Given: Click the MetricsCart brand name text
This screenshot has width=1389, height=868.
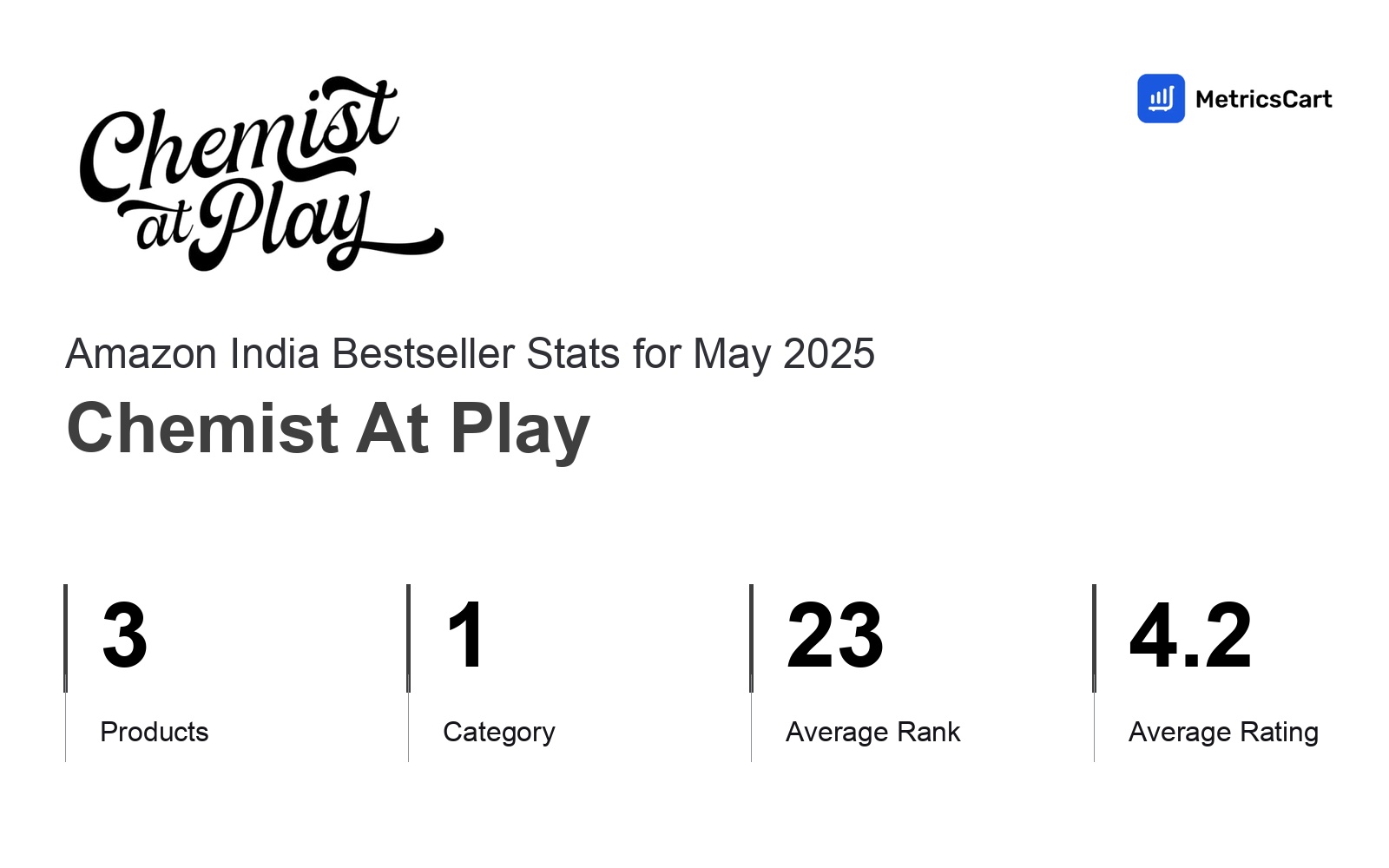Looking at the screenshot, I should coord(1263,99).
